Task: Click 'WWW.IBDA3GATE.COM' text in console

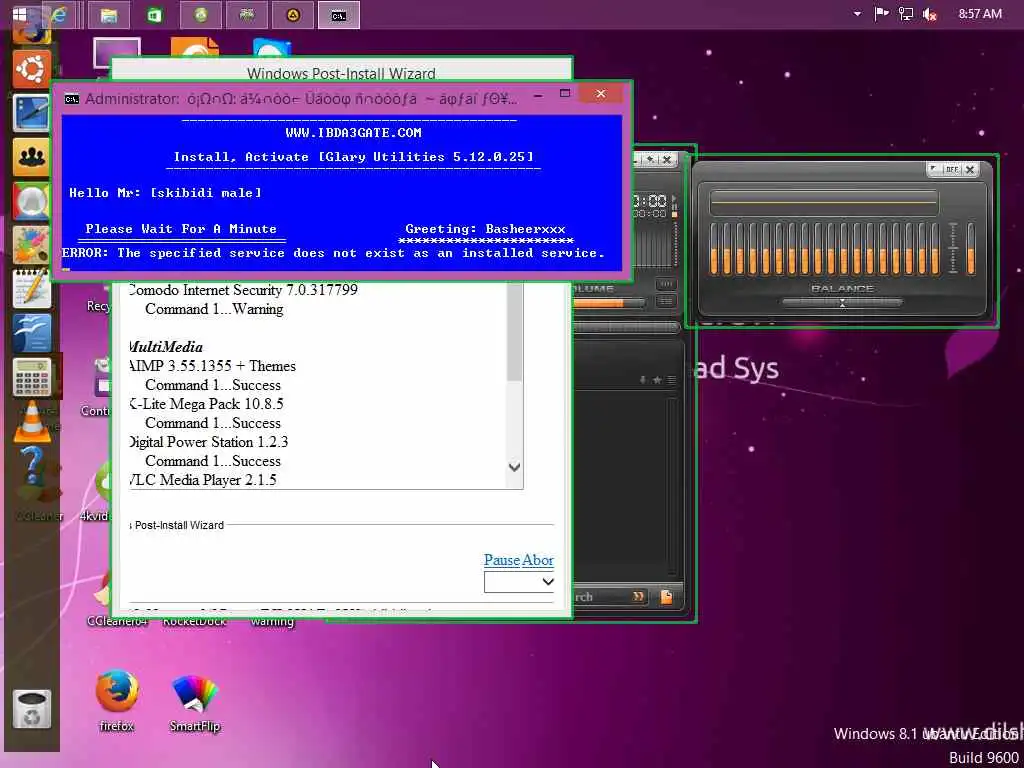Action: point(353,133)
